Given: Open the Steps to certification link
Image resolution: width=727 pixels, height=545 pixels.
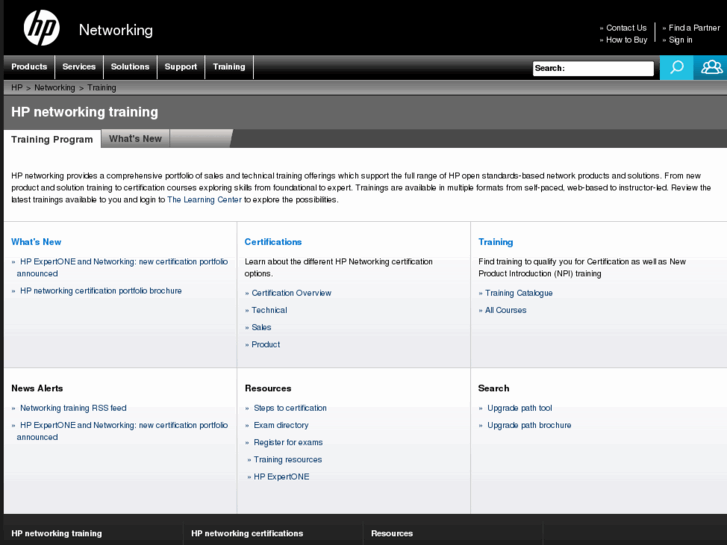Looking at the screenshot, I should click(290, 408).
